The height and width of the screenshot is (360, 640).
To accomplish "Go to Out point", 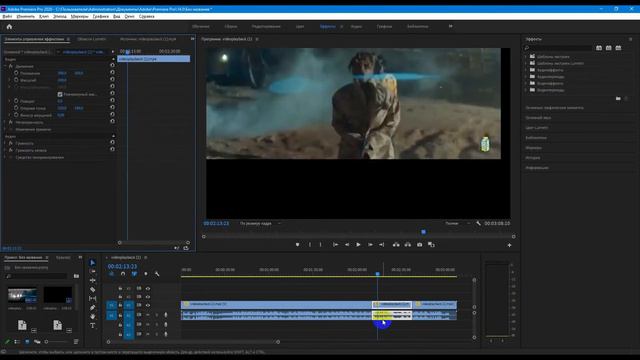I will point(382,244).
